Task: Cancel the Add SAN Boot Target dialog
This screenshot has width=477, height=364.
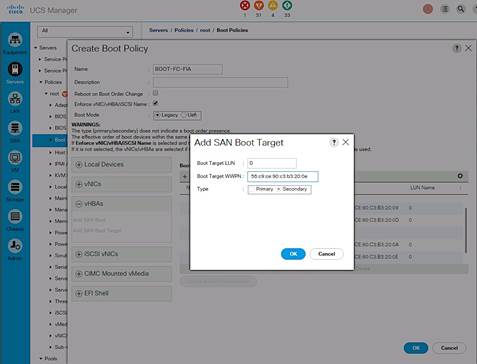Action: pyautogui.click(x=326, y=254)
